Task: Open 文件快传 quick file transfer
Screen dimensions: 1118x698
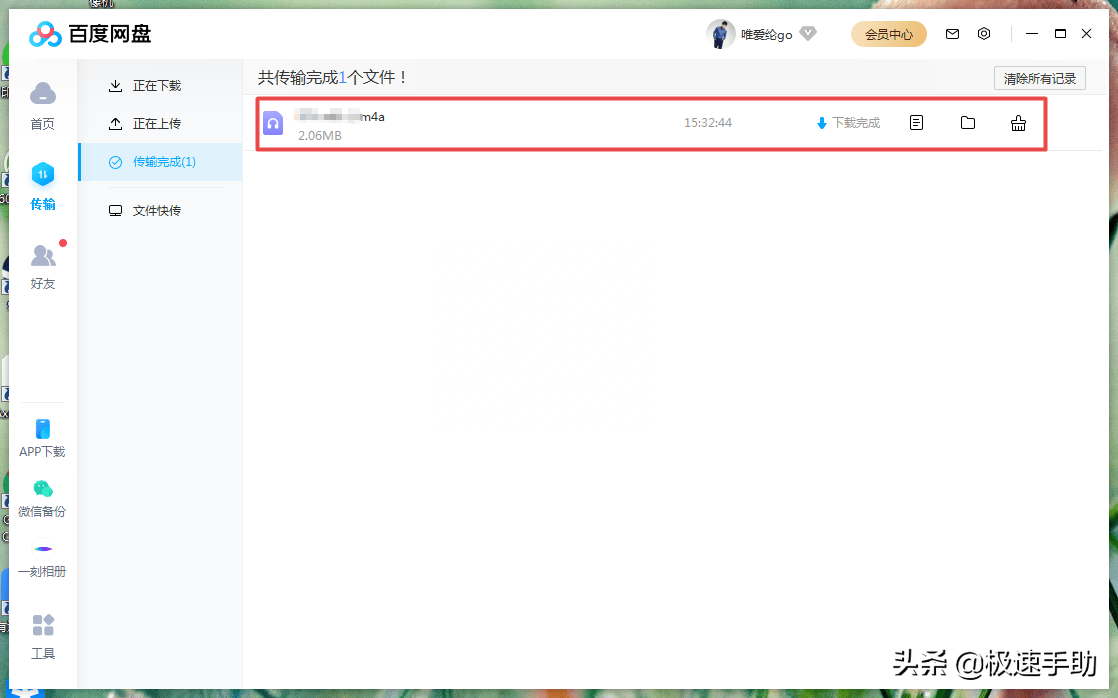Action: click(157, 211)
